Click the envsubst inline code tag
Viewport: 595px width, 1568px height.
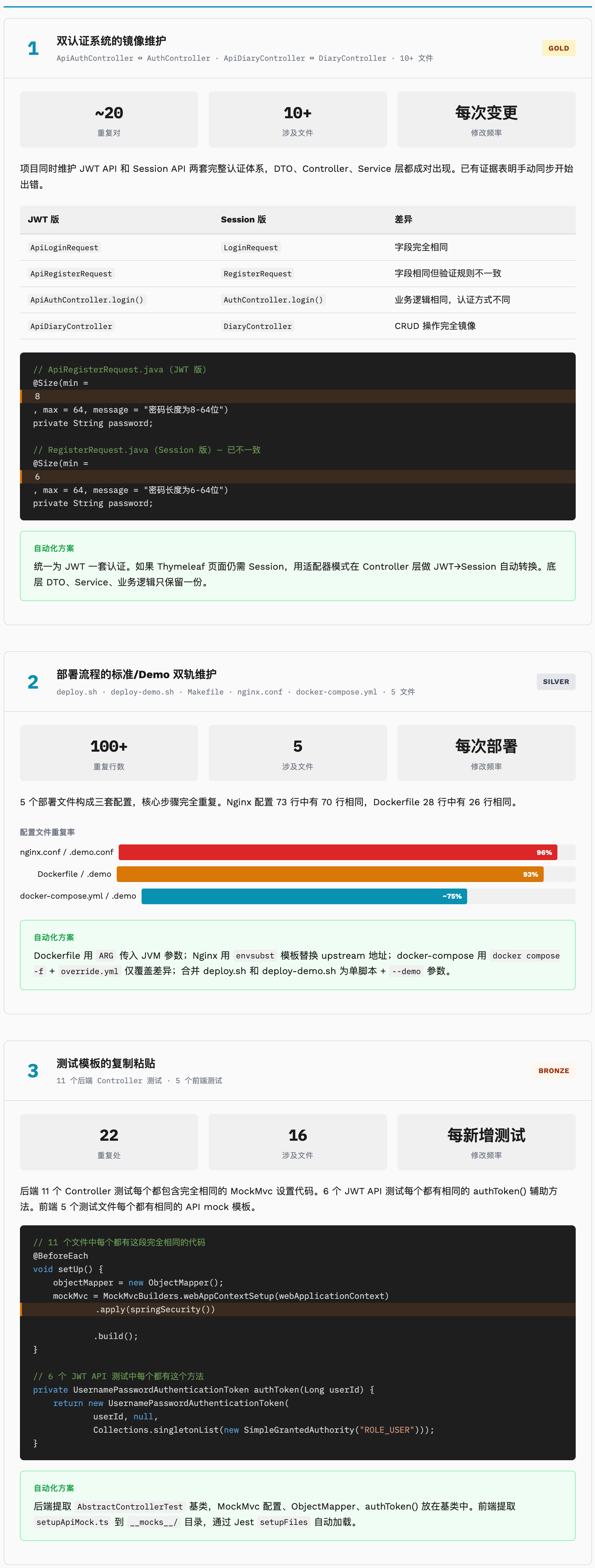[255, 955]
